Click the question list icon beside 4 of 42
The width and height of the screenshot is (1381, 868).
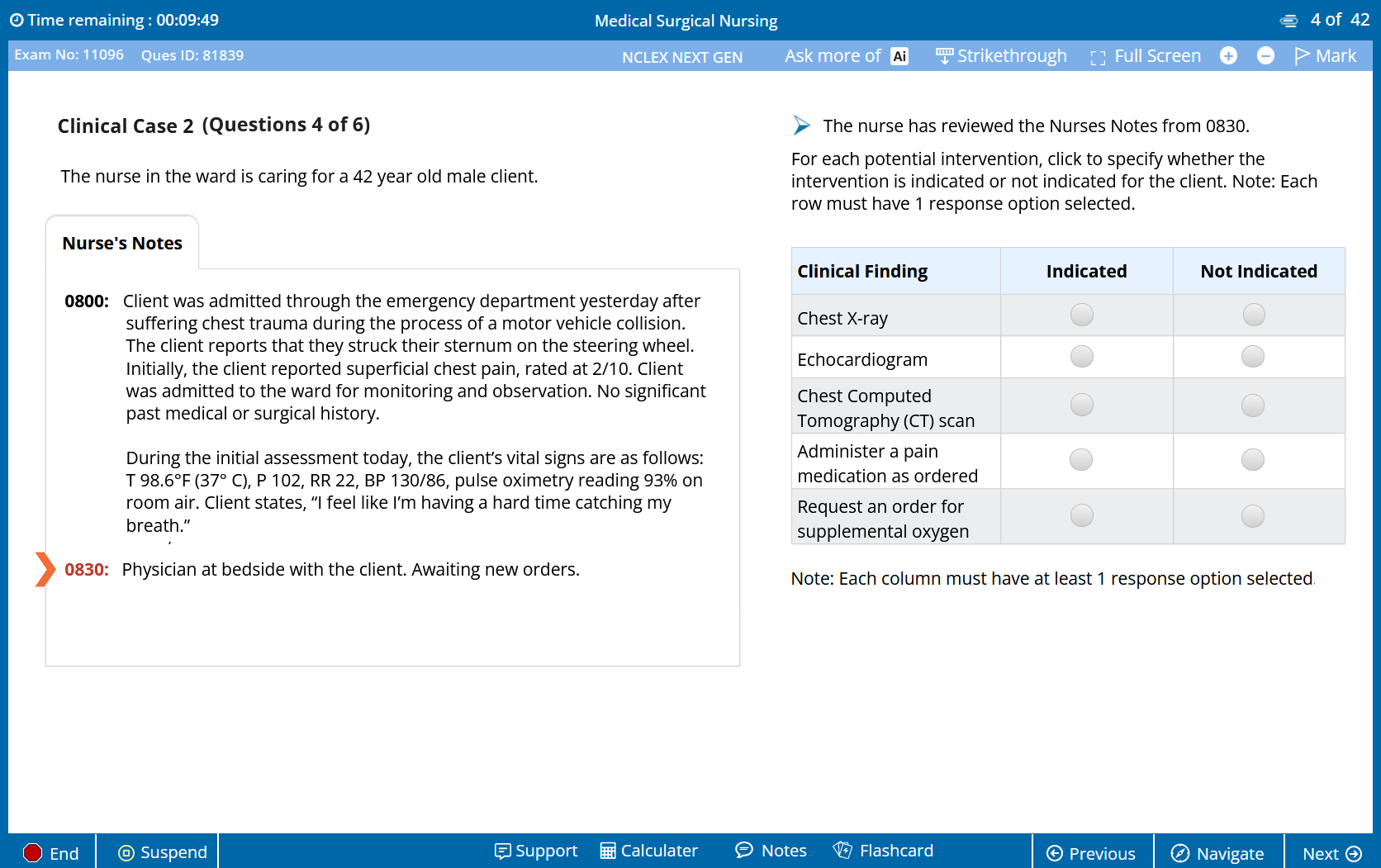pyautogui.click(x=1288, y=21)
